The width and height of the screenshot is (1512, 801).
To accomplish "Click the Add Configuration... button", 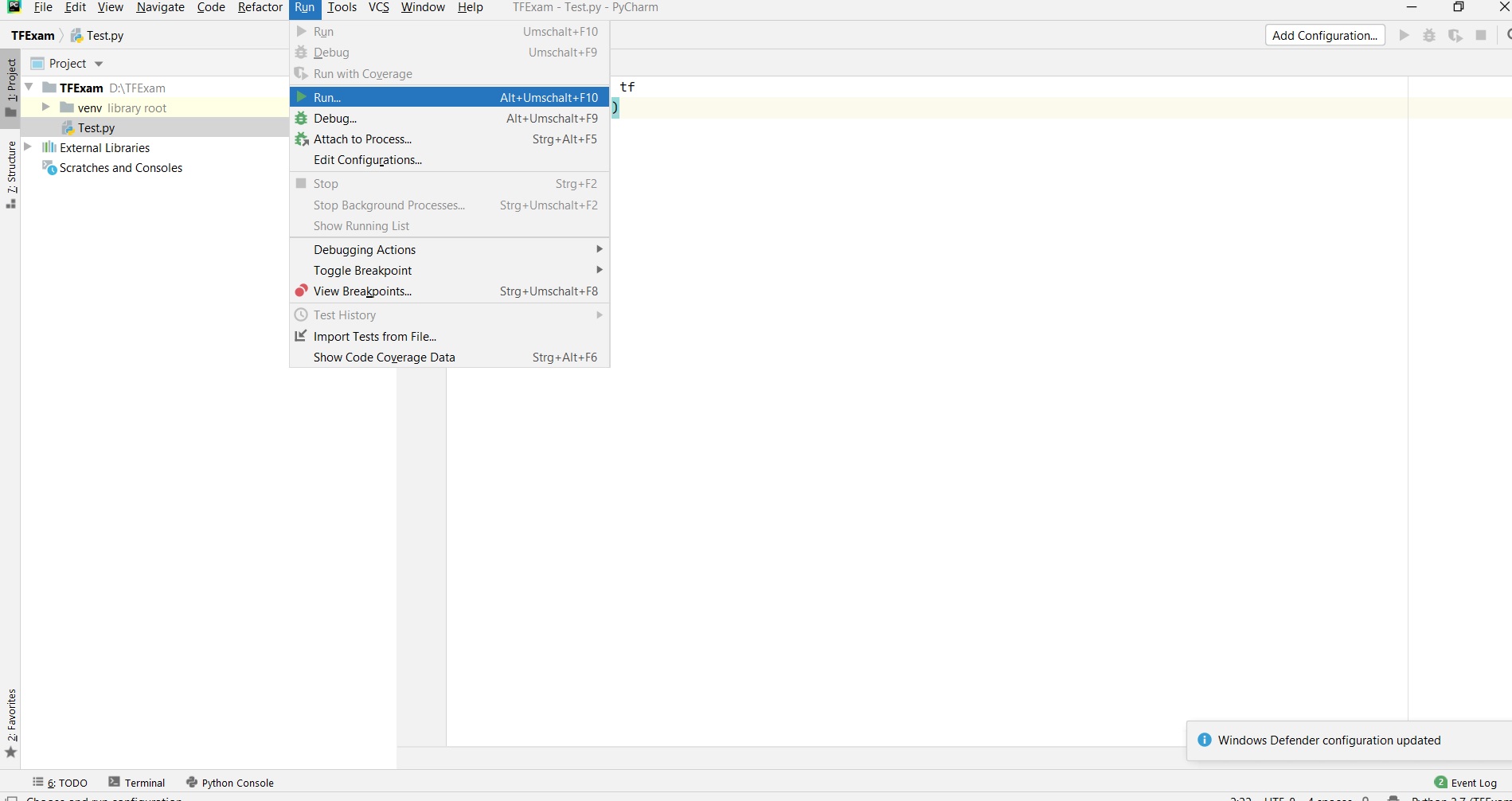I will [x=1325, y=35].
